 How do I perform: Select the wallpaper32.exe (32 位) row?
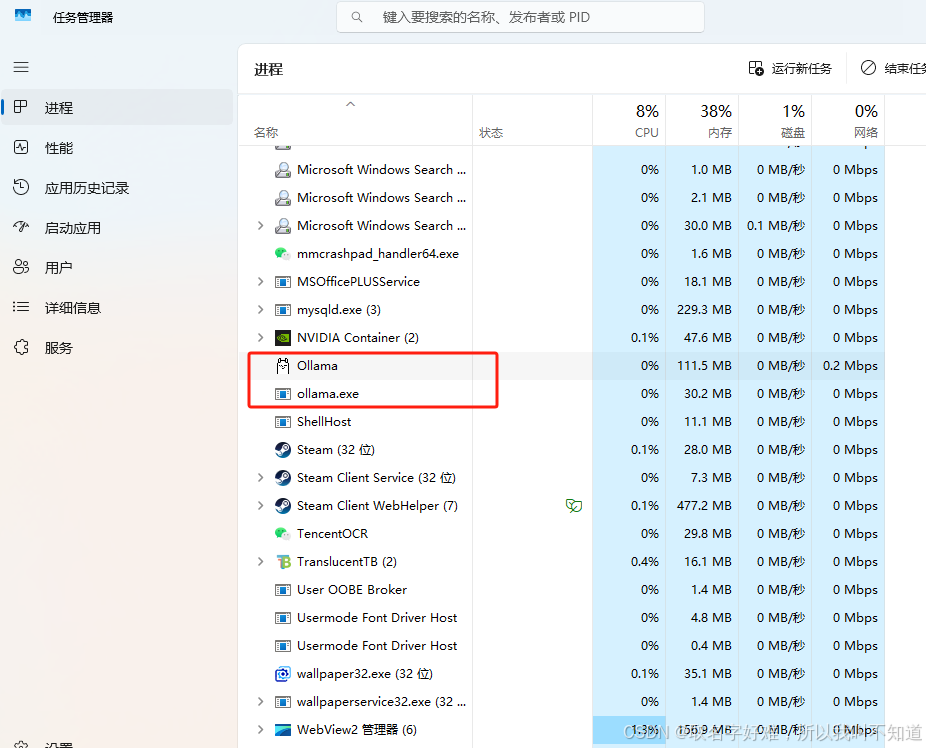562,674
